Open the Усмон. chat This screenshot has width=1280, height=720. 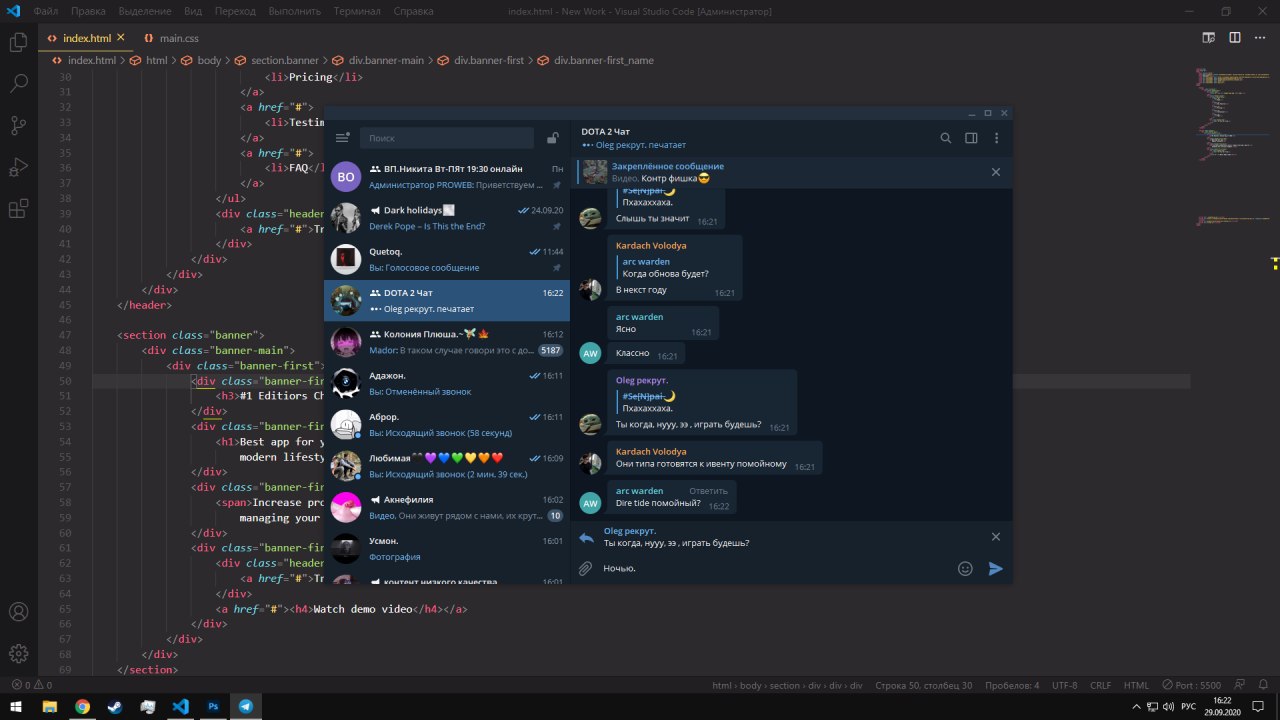click(x=447, y=548)
